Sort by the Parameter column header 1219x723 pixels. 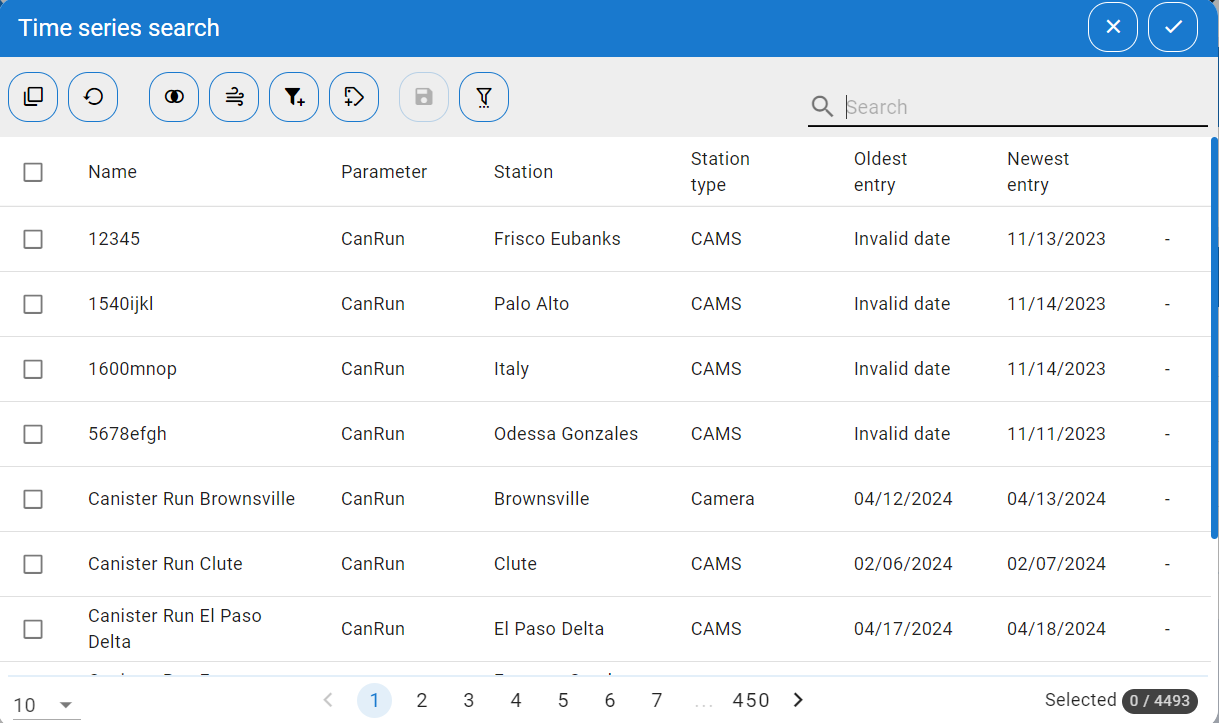[x=384, y=172]
